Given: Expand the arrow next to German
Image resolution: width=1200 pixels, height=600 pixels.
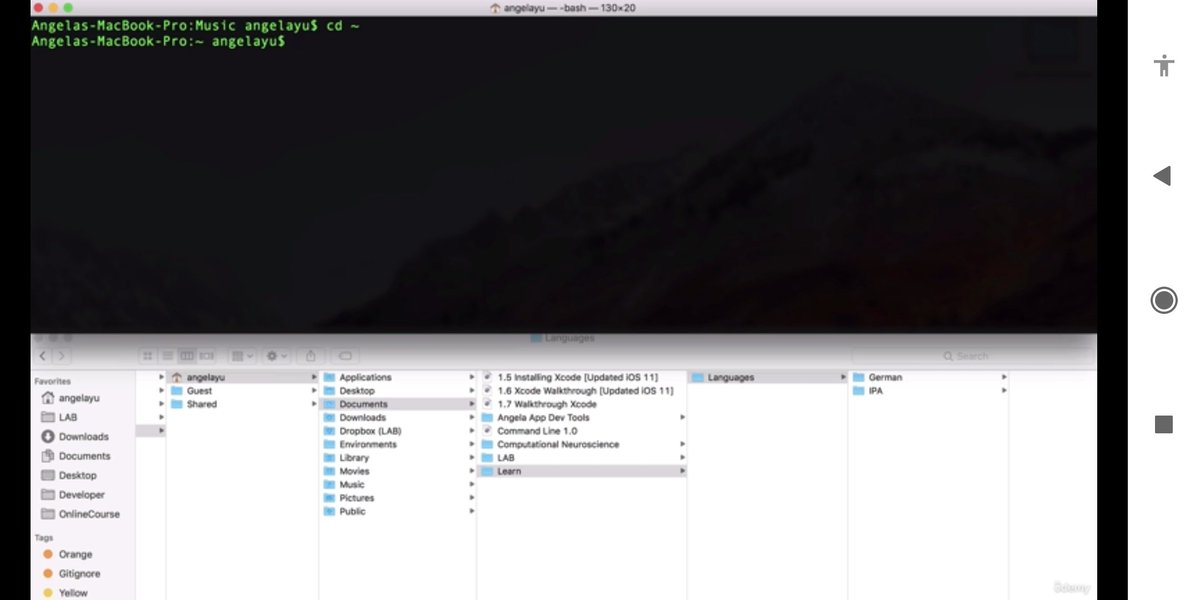Looking at the screenshot, I should [1003, 378].
